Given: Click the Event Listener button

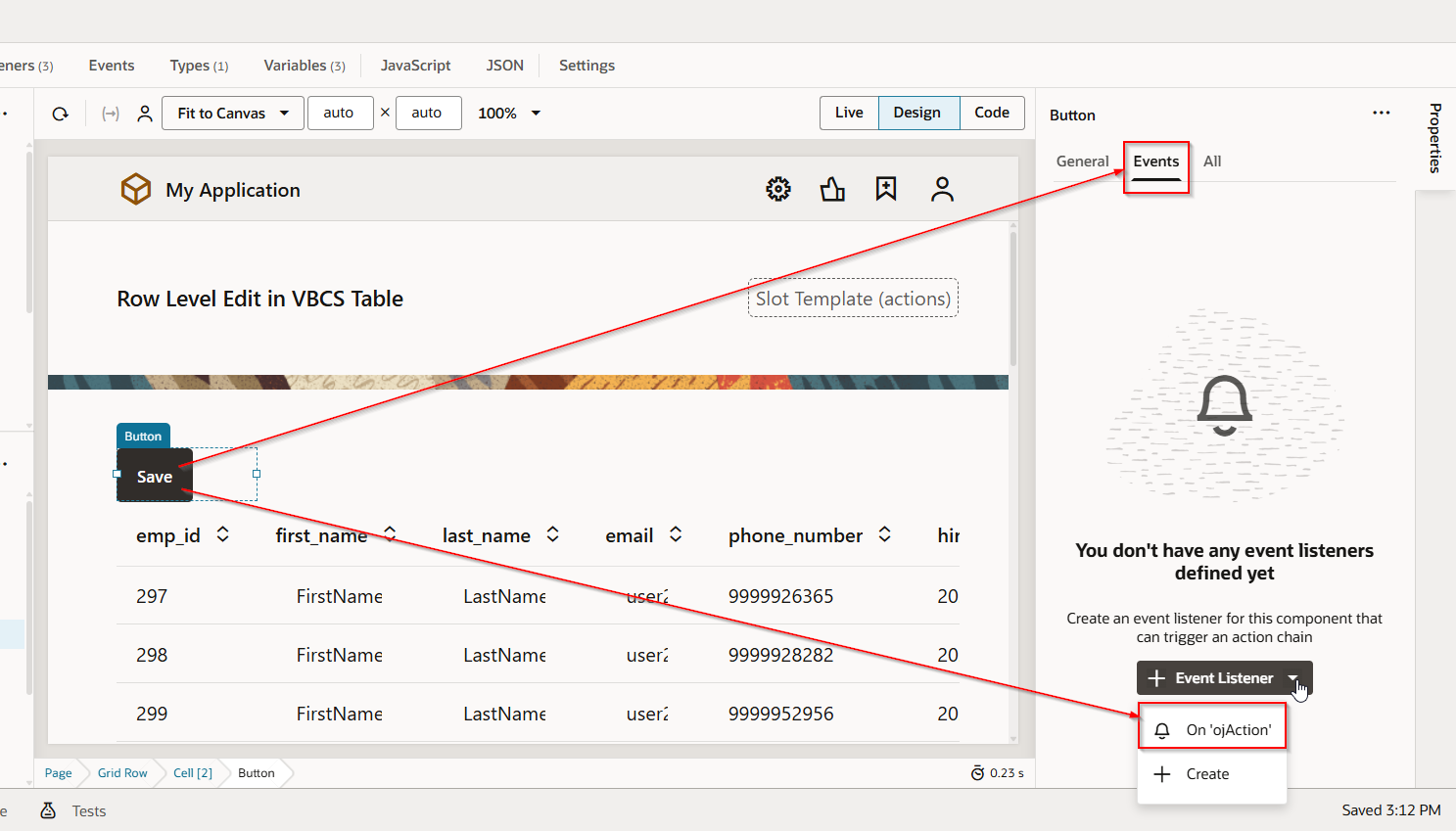Looking at the screenshot, I should (1212, 678).
